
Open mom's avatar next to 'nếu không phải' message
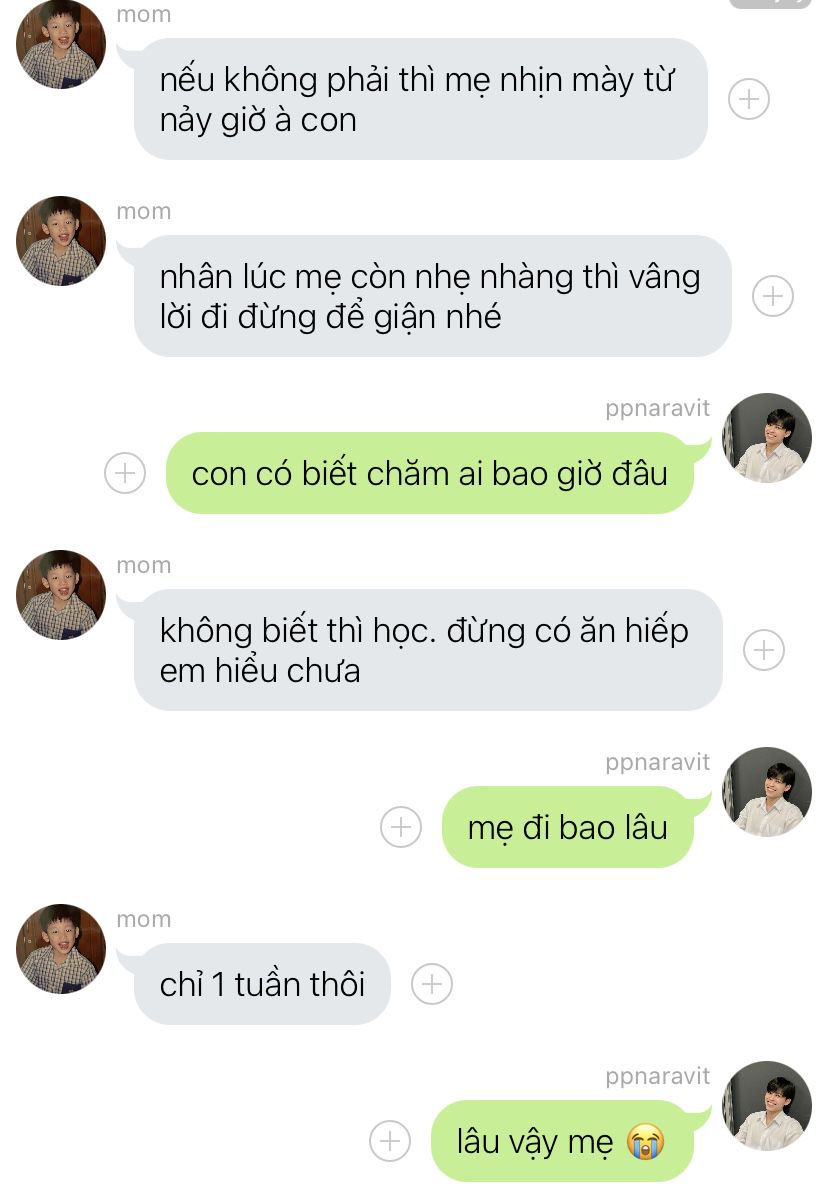point(61,43)
